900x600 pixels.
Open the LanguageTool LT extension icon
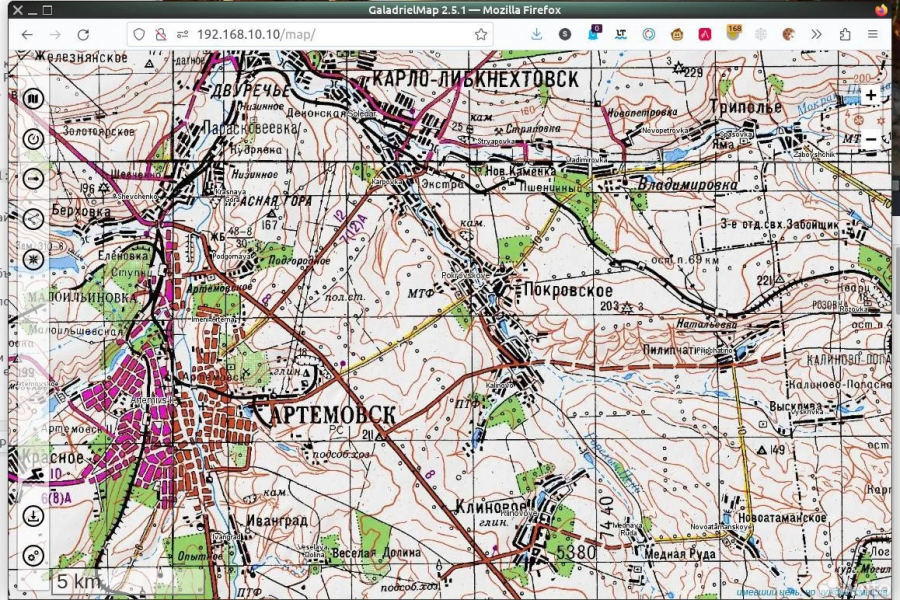pos(620,34)
